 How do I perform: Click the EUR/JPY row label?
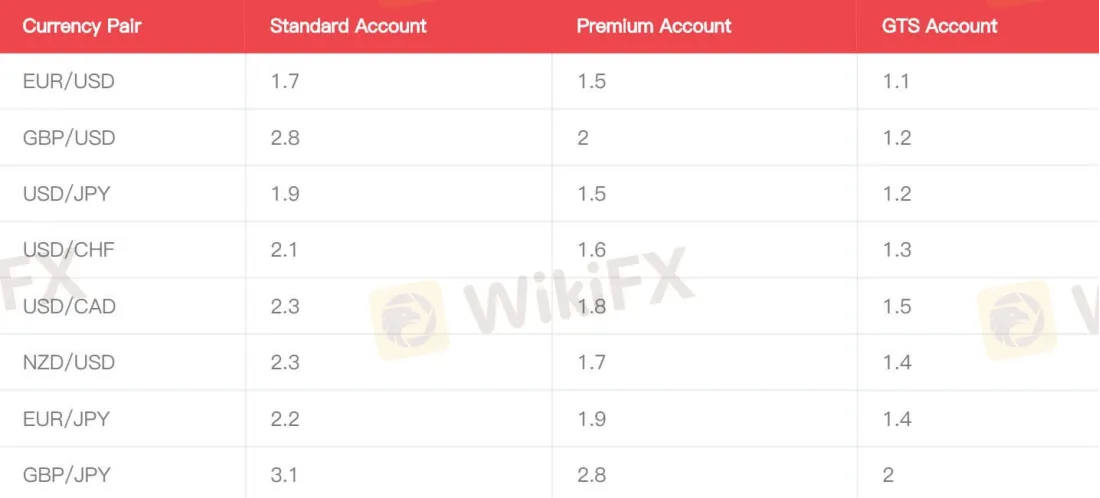pyautogui.click(x=67, y=419)
